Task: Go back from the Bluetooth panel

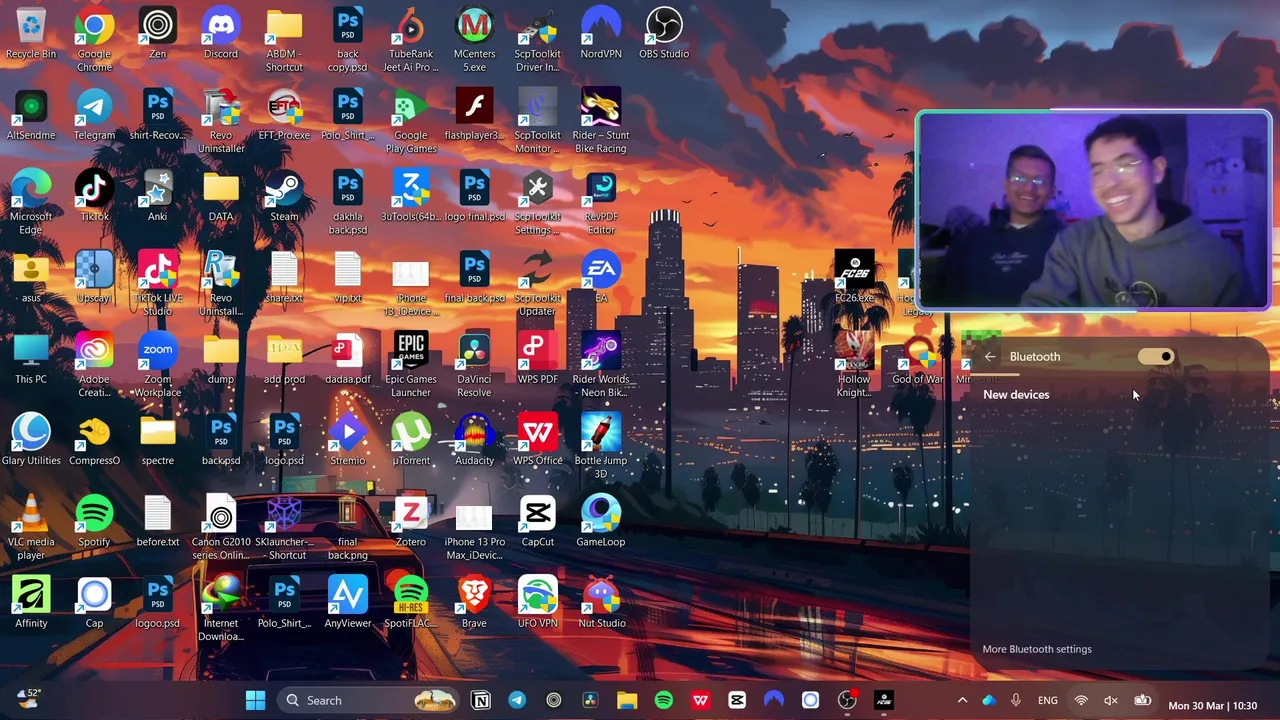Action: click(990, 357)
